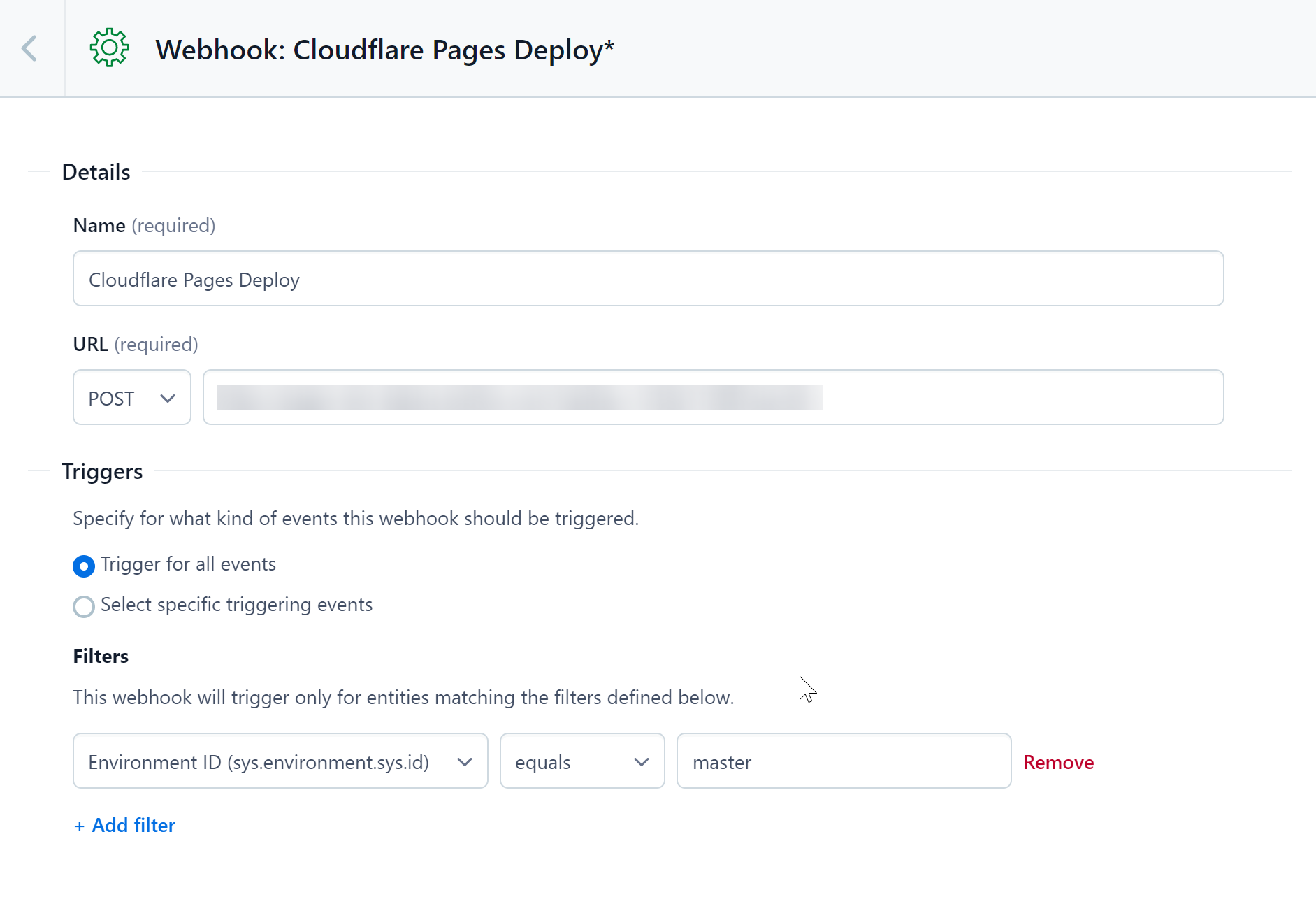Viewport: 1316px width, 911px height.
Task: Click the chevron on the equals condition selector
Action: point(641,761)
